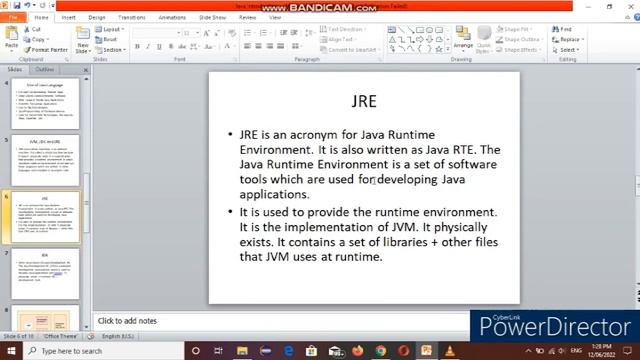This screenshot has width=640, height=360.
Task: Switch to the Animations tab
Action: click(x=172, y=18)
